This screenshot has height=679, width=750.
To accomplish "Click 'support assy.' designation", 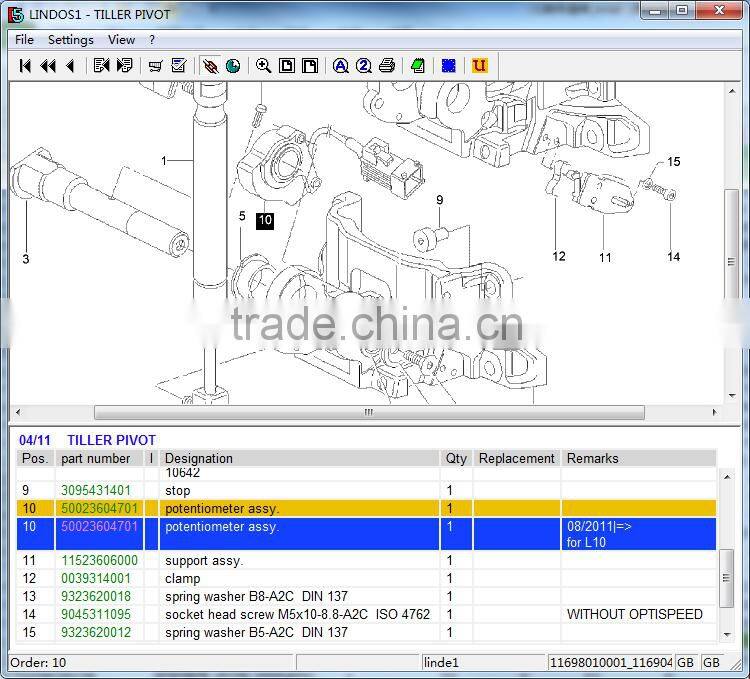I will click(x=204, y=560).
